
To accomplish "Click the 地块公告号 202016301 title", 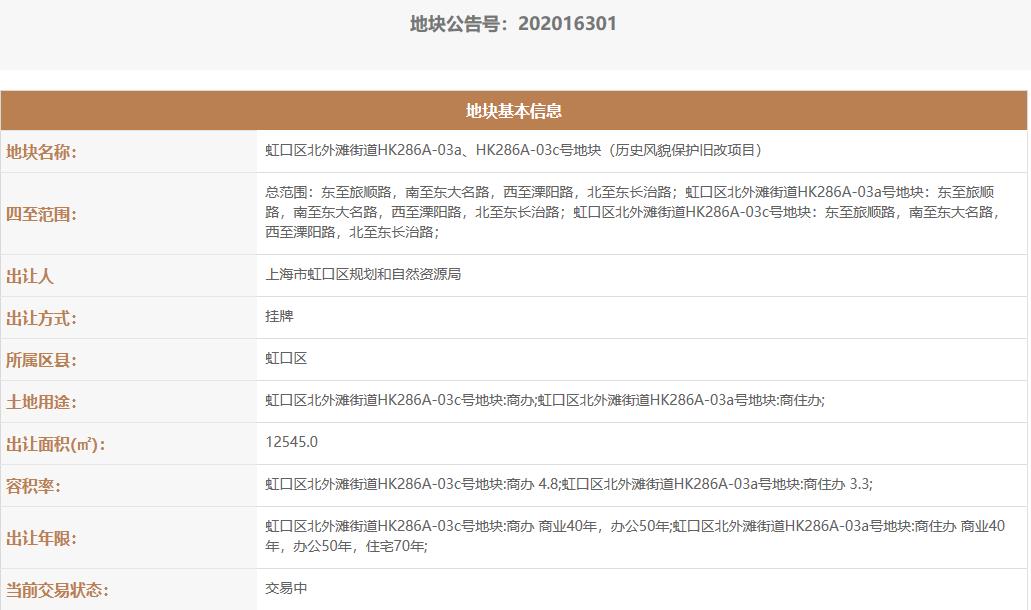I will pyautogui.click(x=514, y=24).
